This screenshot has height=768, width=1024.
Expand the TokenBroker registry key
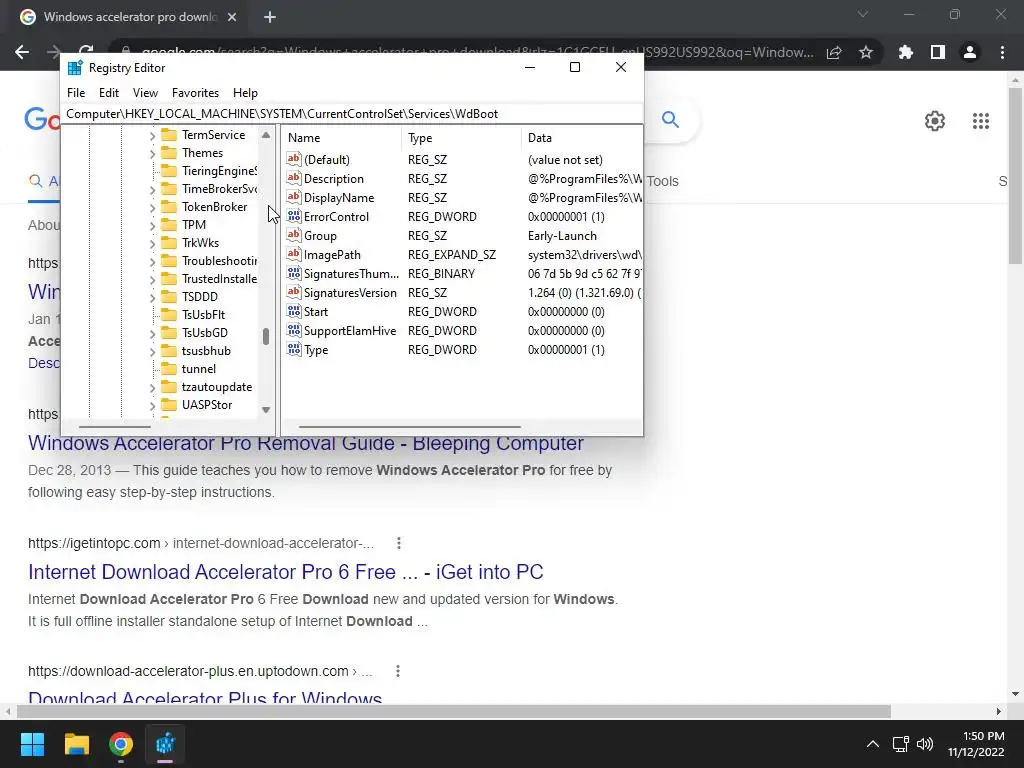(152, 208)
